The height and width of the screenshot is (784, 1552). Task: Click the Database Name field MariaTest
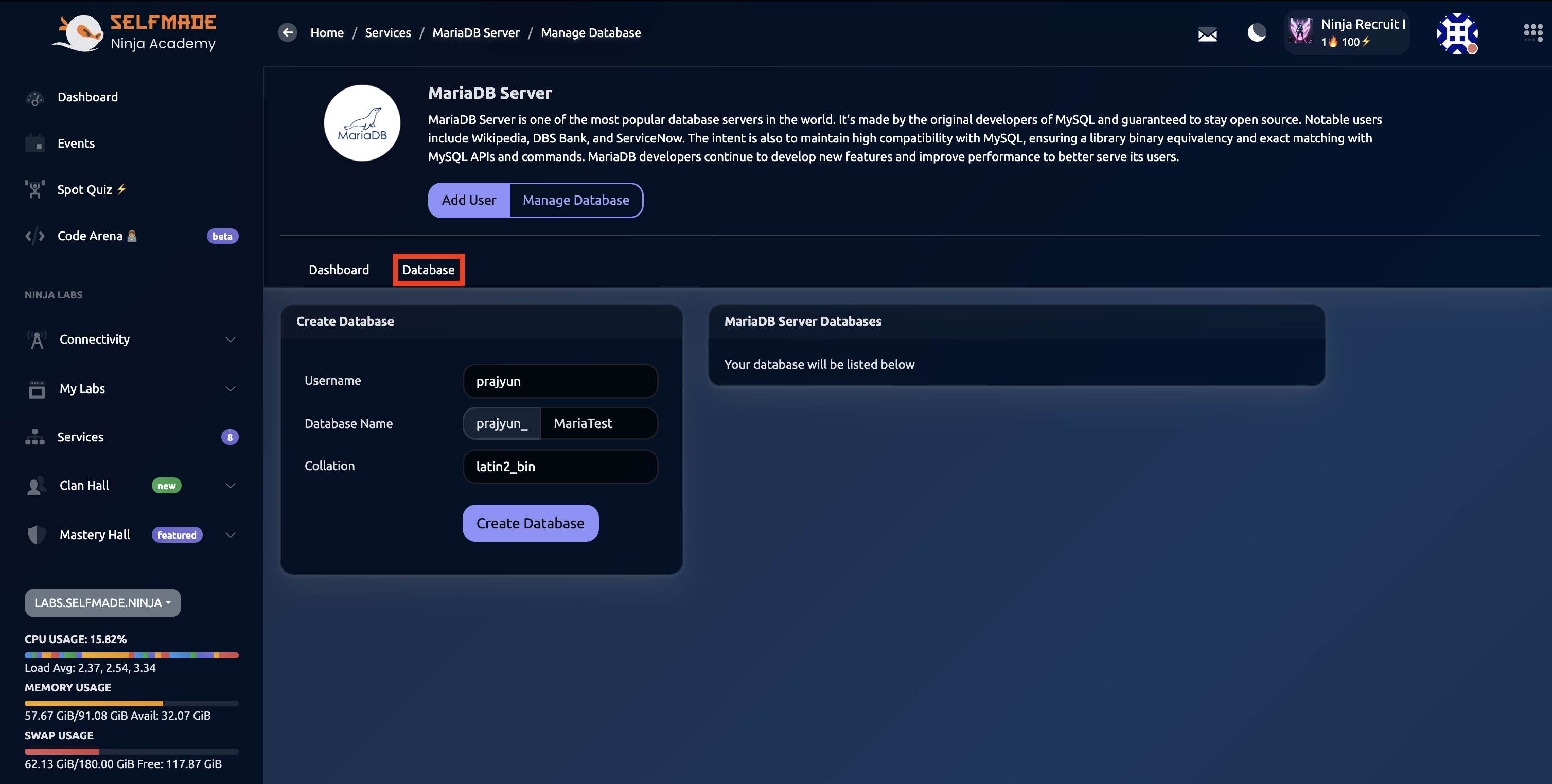click(599, 423)
